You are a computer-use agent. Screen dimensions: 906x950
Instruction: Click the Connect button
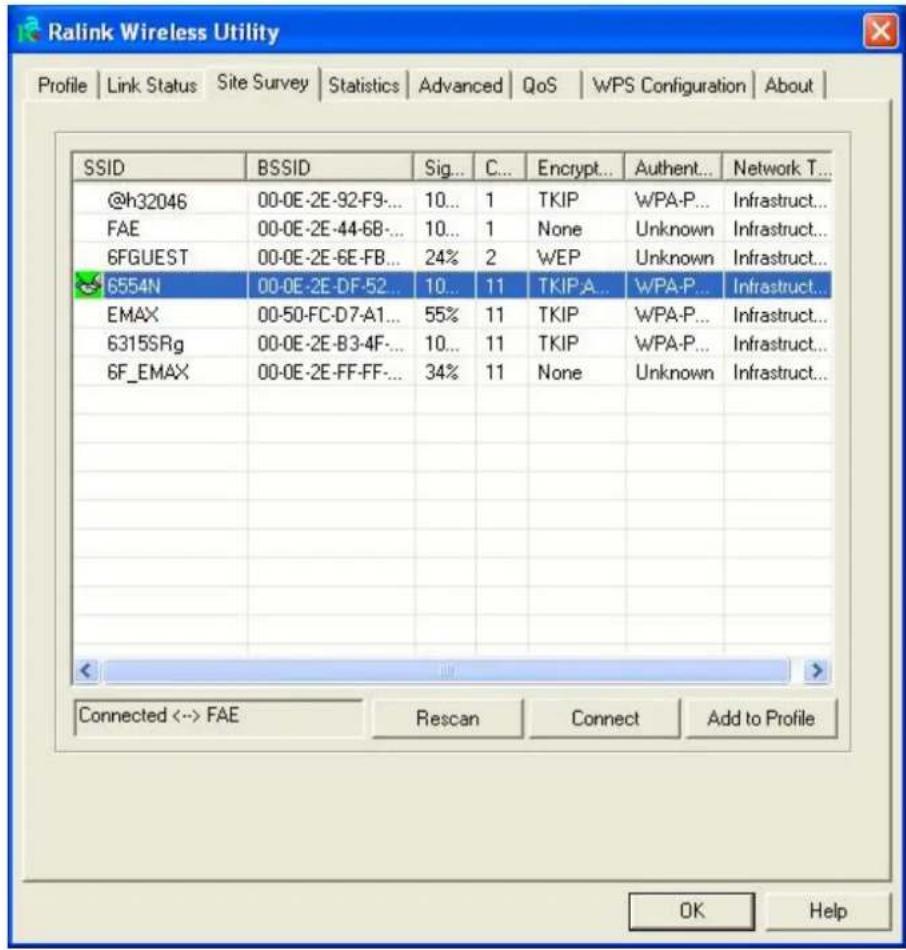click(x=605, y=719)
